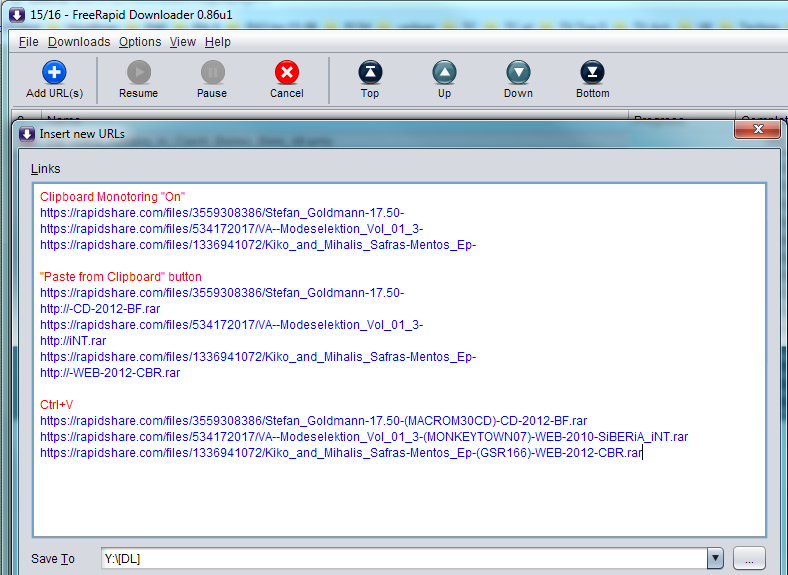The width and height of the screenshot is (788, 575).
Task: Click the Up arrow toolbar icon
Action: [x=444, y=72]
